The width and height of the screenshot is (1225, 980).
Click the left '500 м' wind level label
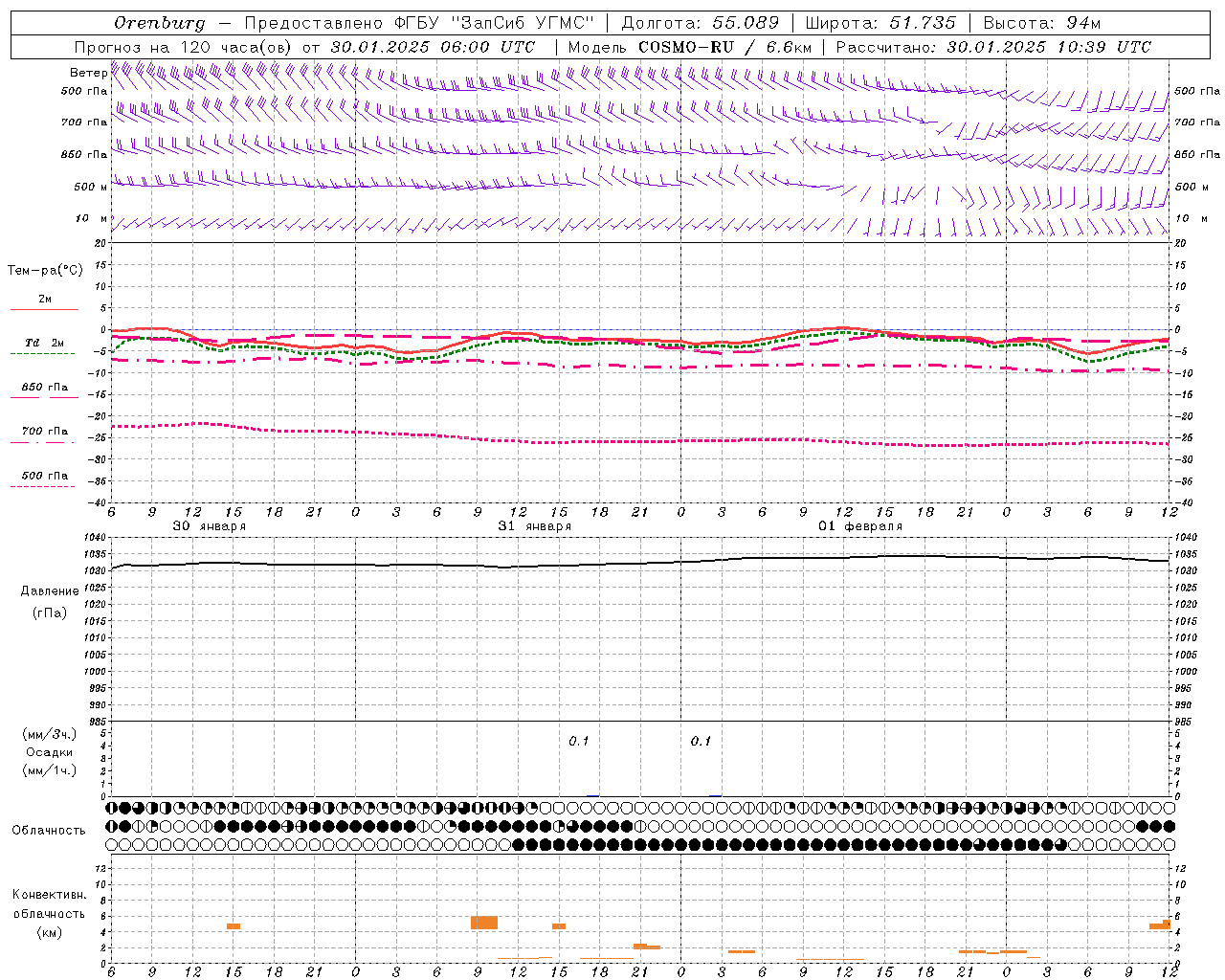tap(91, 187)
